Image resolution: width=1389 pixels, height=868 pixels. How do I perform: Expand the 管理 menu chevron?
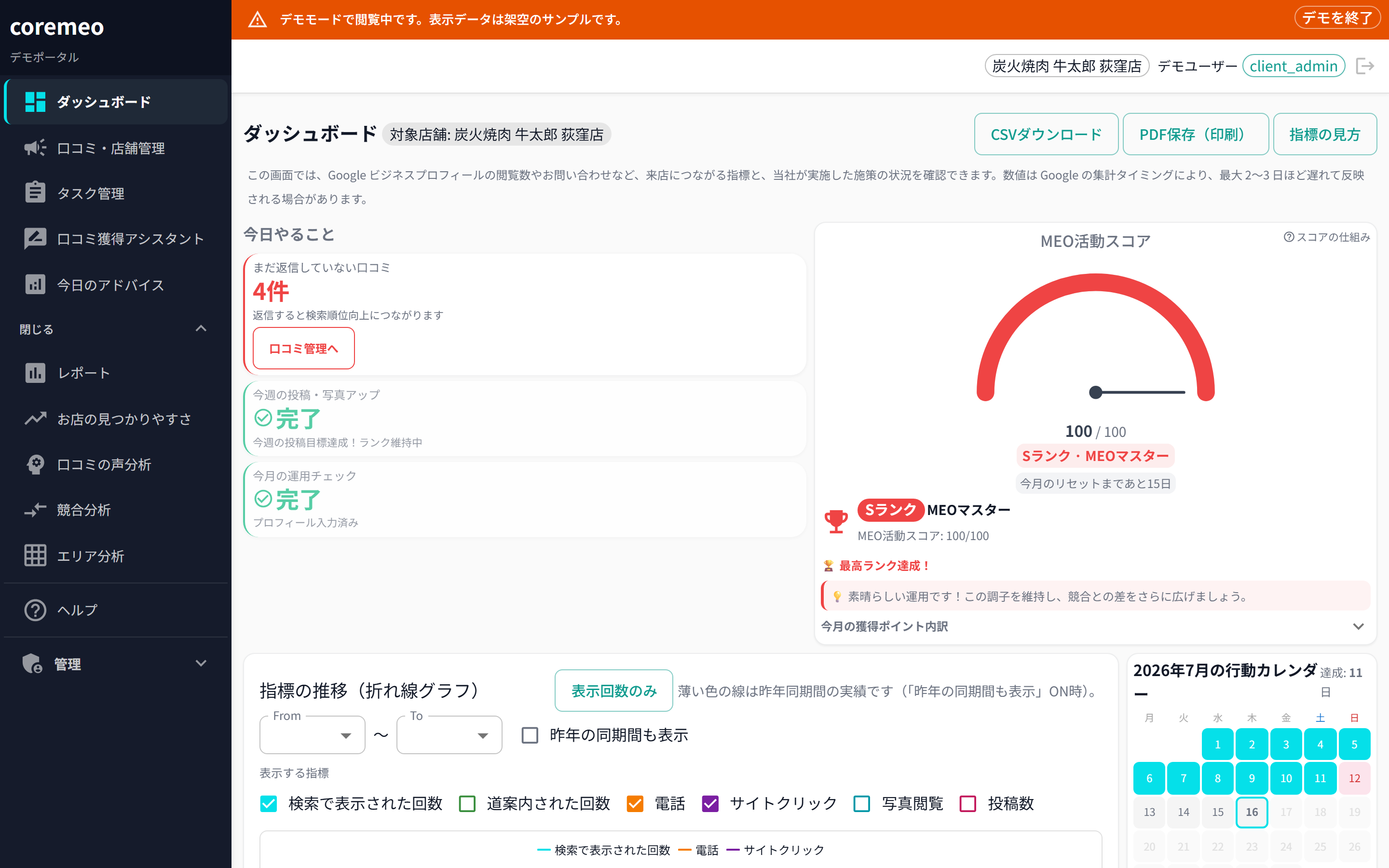(x=201, y=663)
